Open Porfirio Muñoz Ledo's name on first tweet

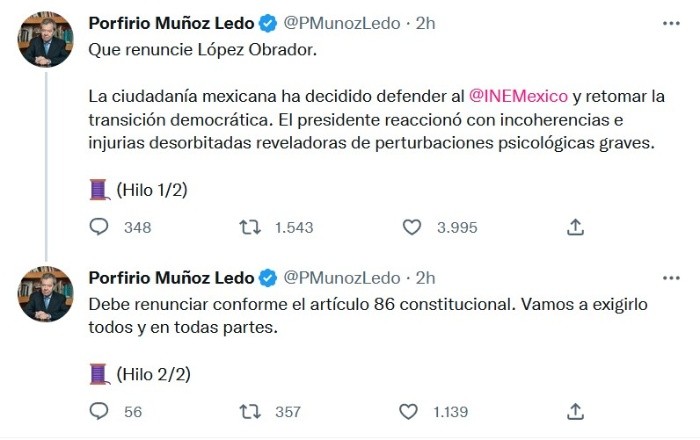point(170,22)
